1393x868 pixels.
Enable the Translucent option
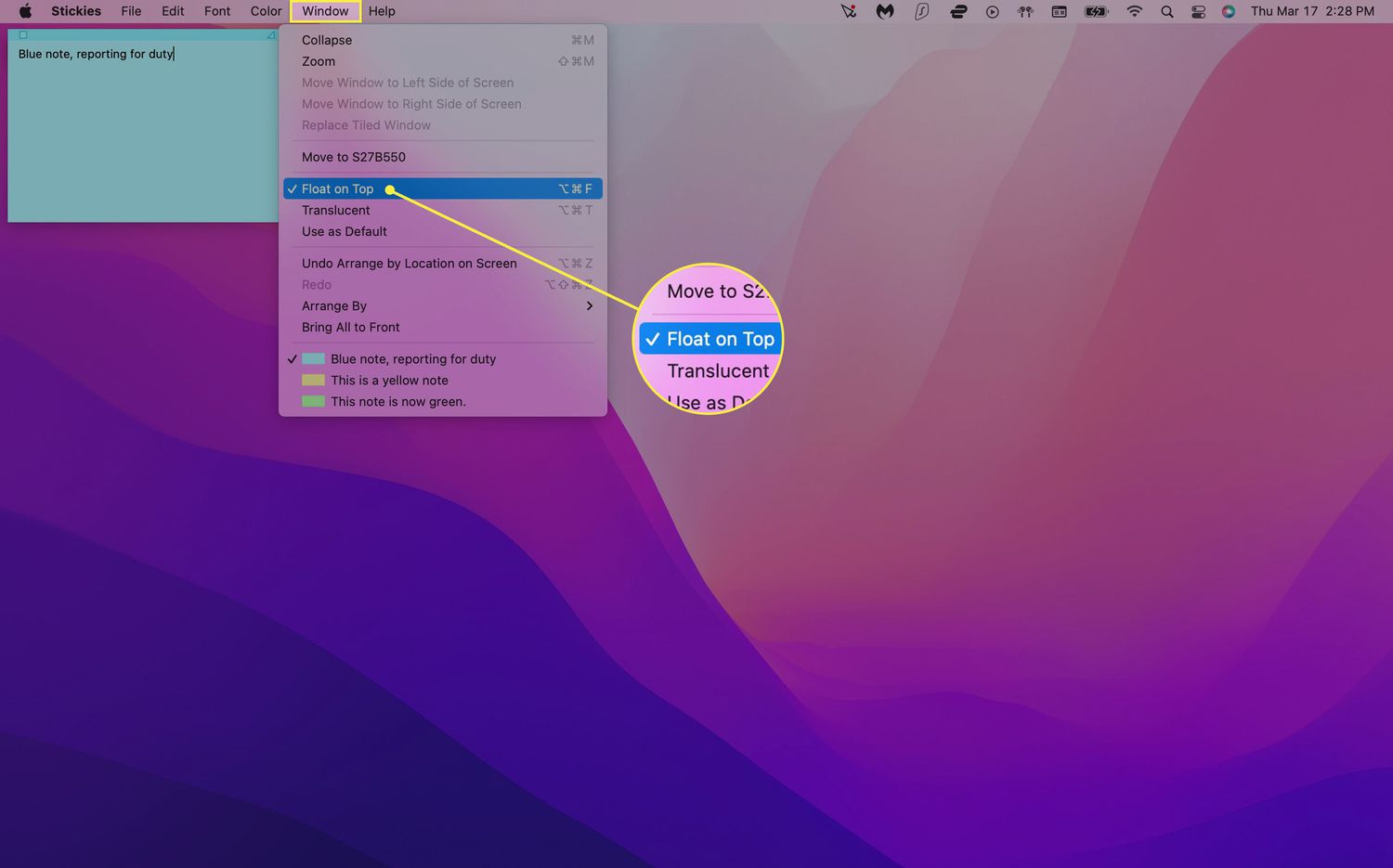click(336, 210)
